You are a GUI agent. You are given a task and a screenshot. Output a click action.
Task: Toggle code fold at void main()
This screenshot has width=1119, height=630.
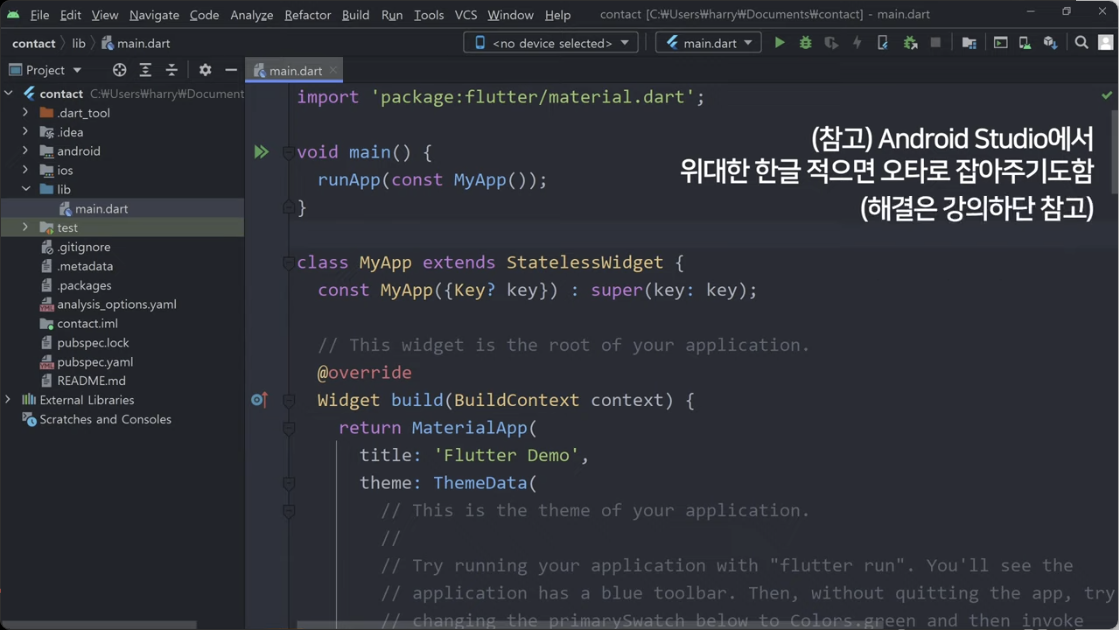coord(288,152)
